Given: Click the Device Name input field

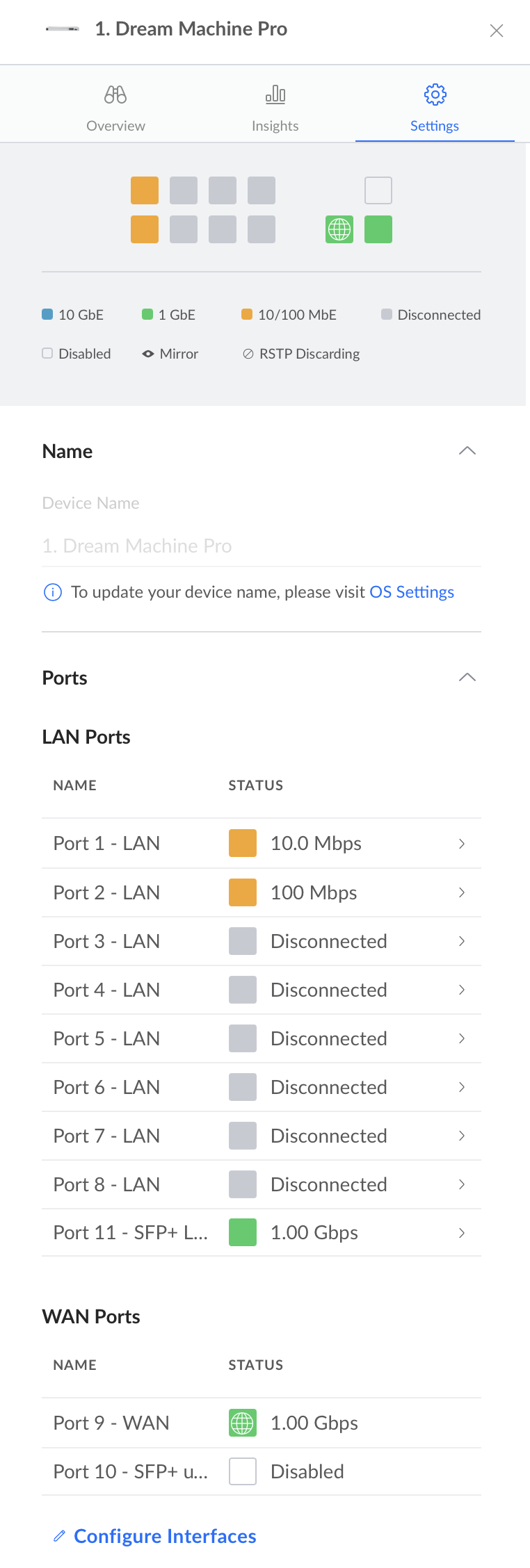Looking at the screenshot, I should (x=262, y=546).
